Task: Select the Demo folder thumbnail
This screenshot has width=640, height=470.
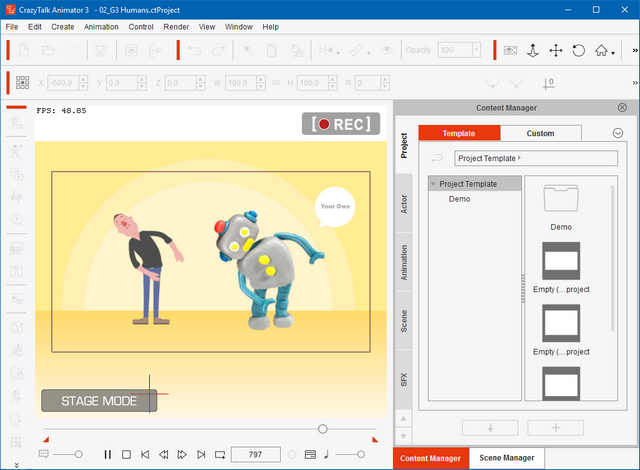Action: (x=561, y=200)
